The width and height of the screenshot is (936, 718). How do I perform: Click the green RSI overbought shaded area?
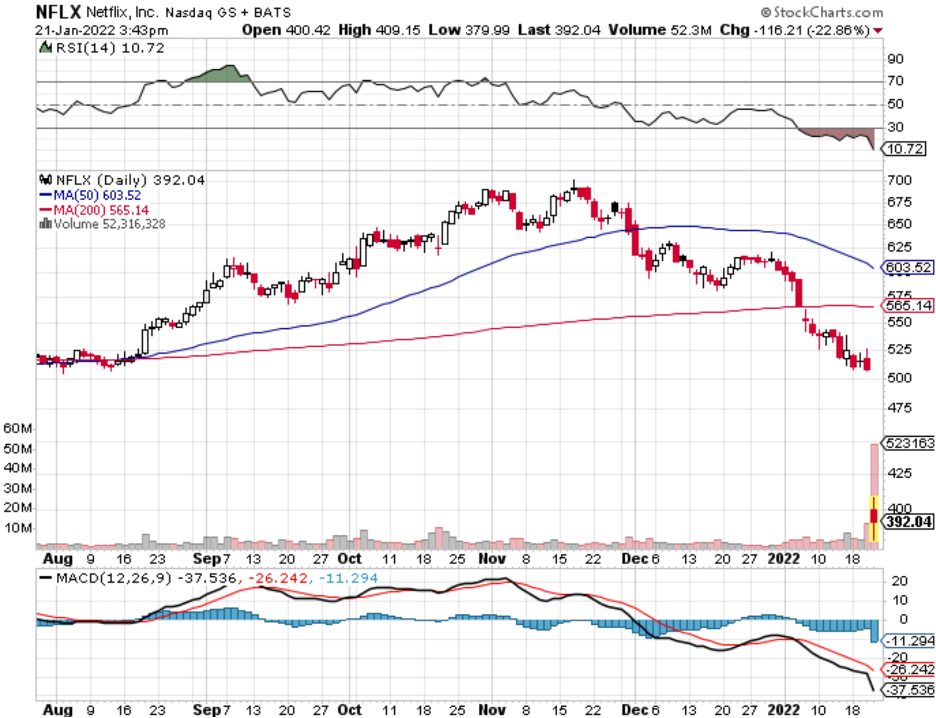pyautogui.click(x=225, y=75)
